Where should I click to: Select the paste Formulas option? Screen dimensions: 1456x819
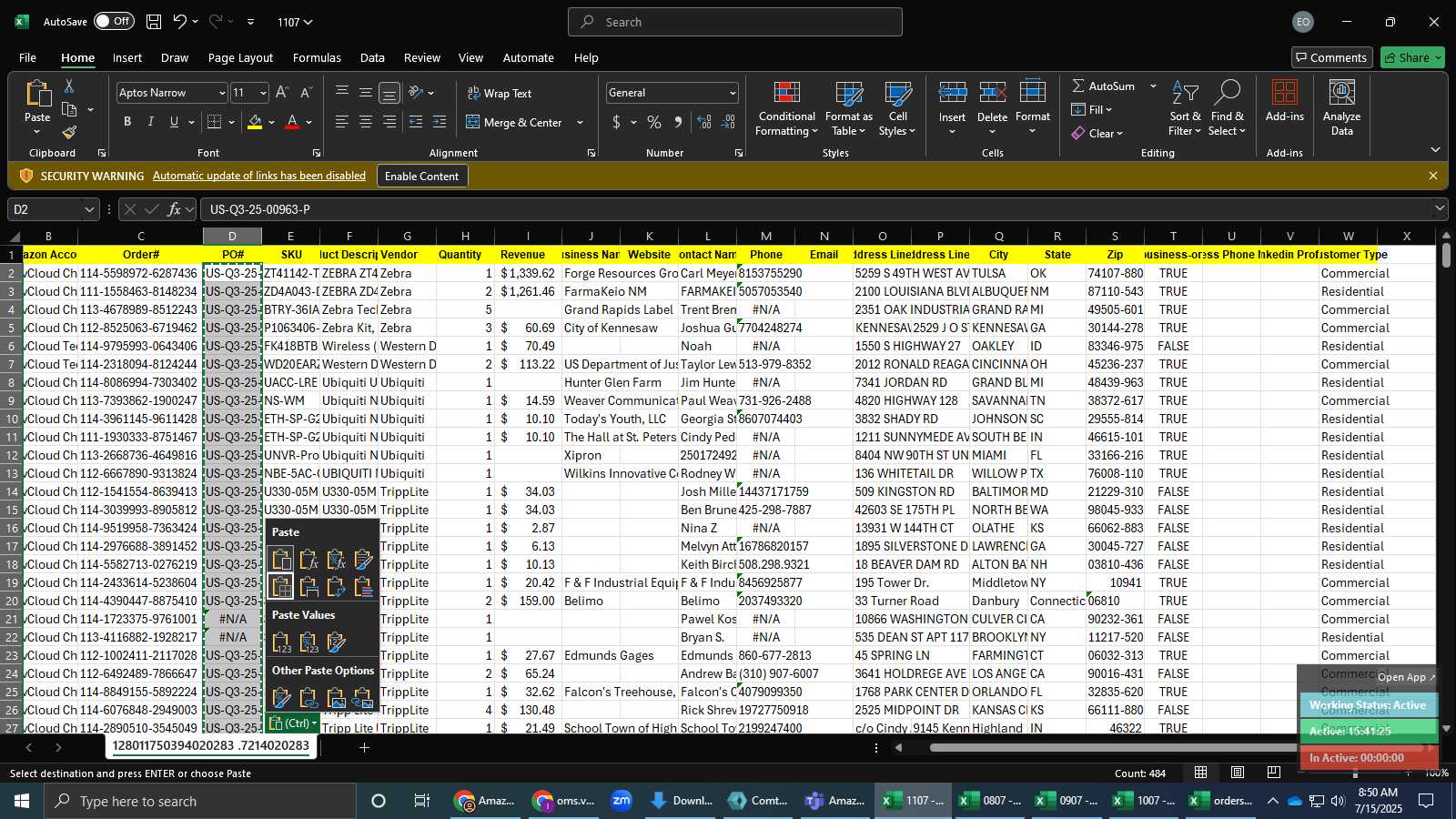[309, 559]
